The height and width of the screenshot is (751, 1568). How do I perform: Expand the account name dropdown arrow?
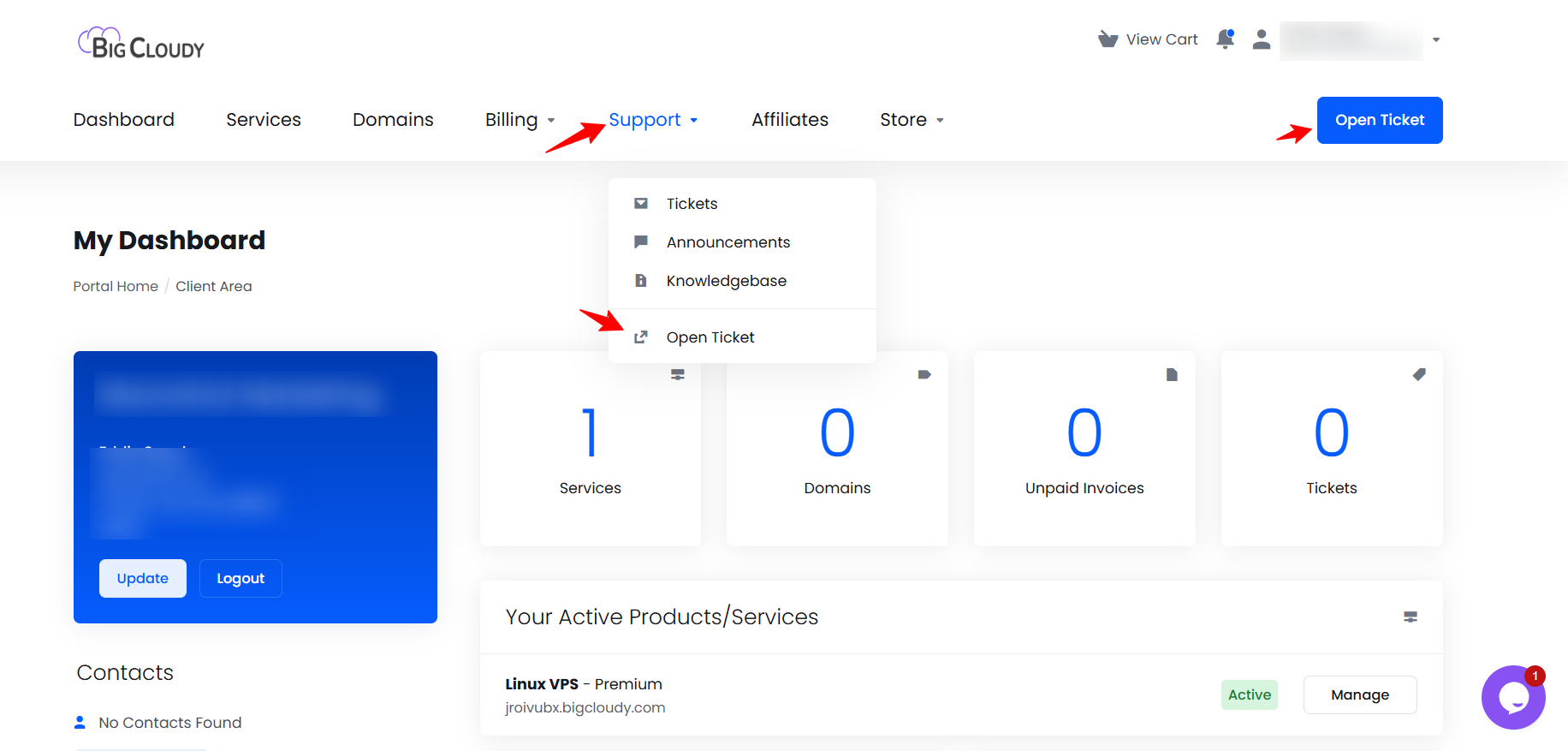pyautogui.click(x=1436, y=39)
